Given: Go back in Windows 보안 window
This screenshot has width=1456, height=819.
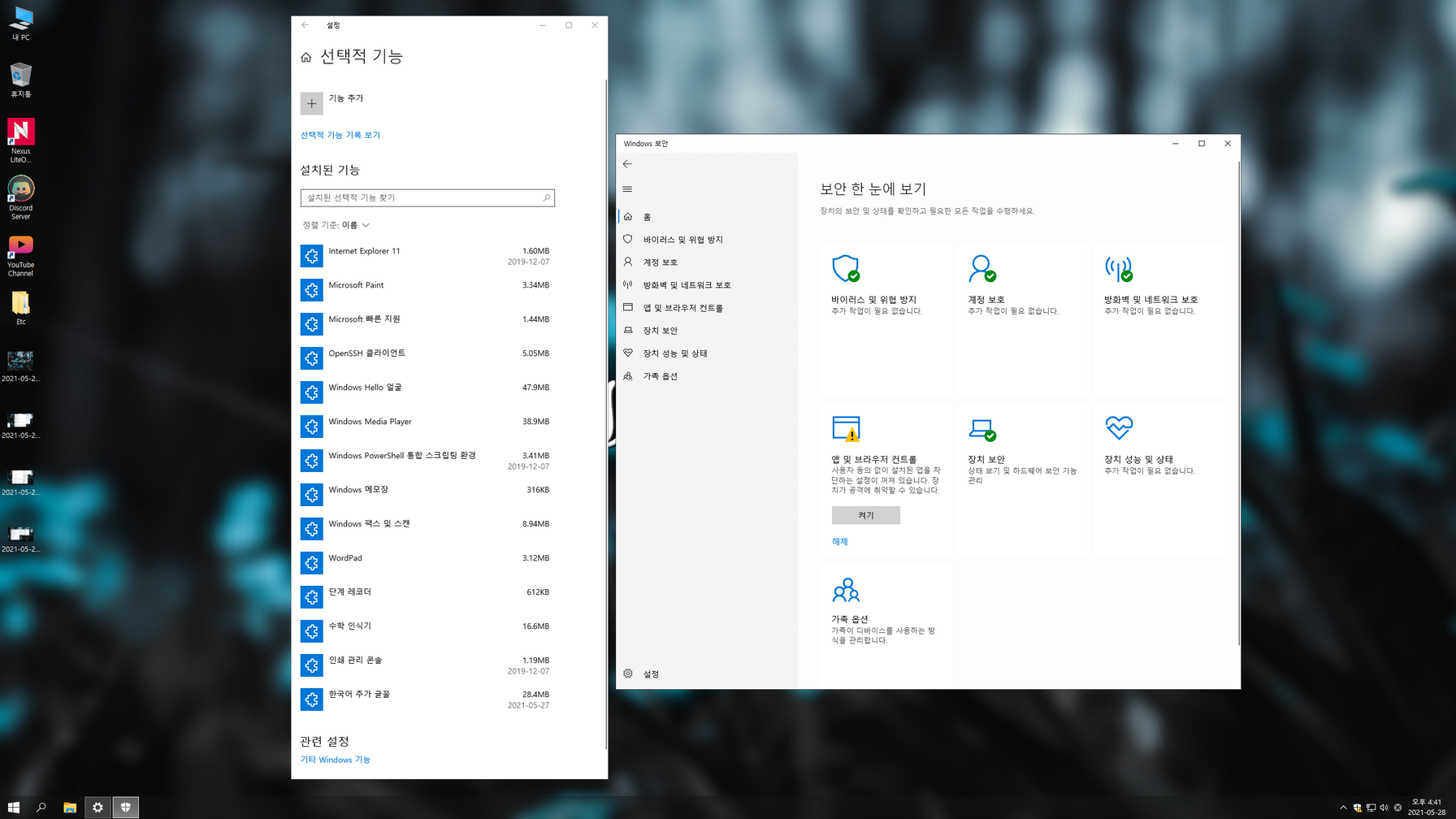Looking at the screenshot, I should (627, 164).
